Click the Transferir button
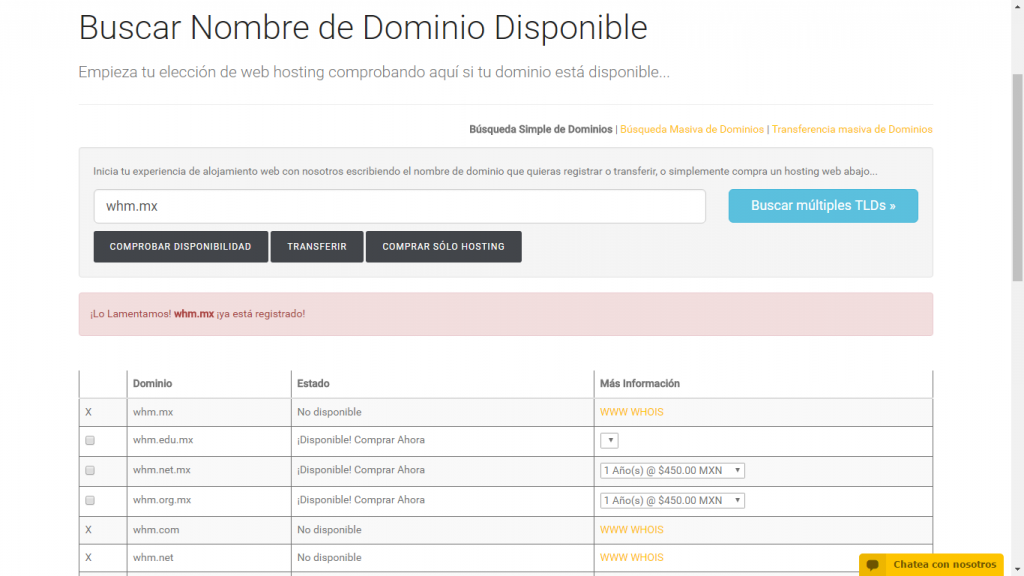1024x576 pixels. [317, 247]
